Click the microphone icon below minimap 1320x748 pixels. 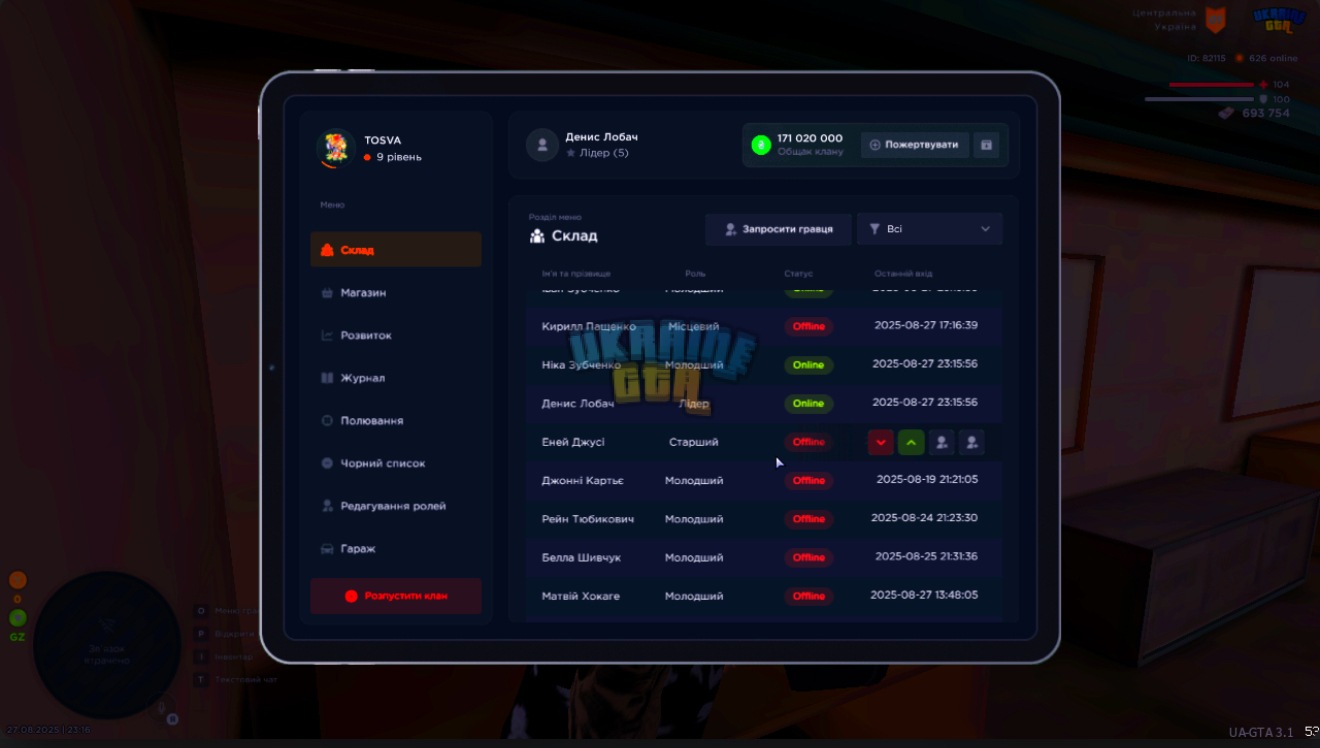tap(161, 707)
